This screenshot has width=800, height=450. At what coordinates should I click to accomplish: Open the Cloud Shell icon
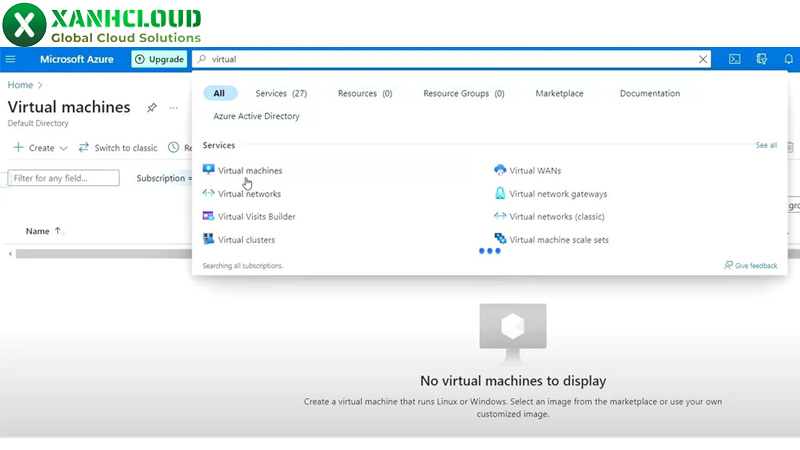(735, 59)
